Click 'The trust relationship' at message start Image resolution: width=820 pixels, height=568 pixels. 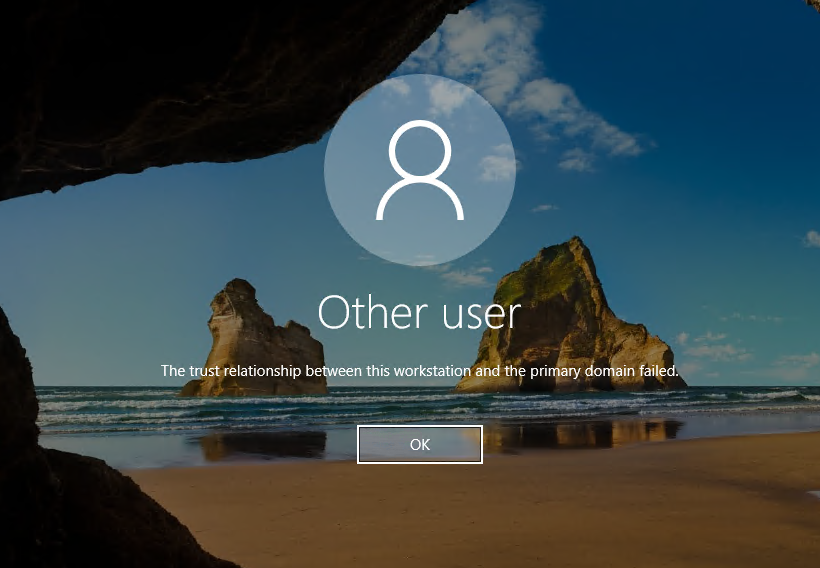[221, 371]
